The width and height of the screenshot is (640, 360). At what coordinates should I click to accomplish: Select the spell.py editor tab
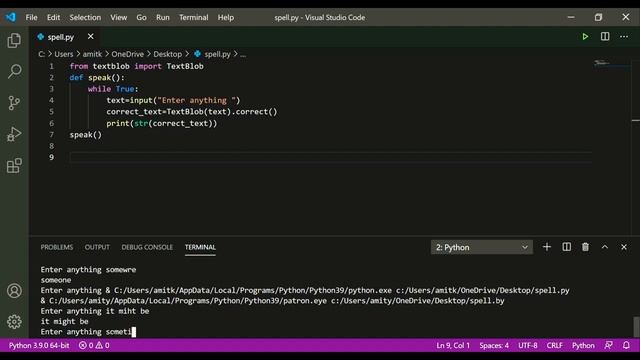[60, 37]
